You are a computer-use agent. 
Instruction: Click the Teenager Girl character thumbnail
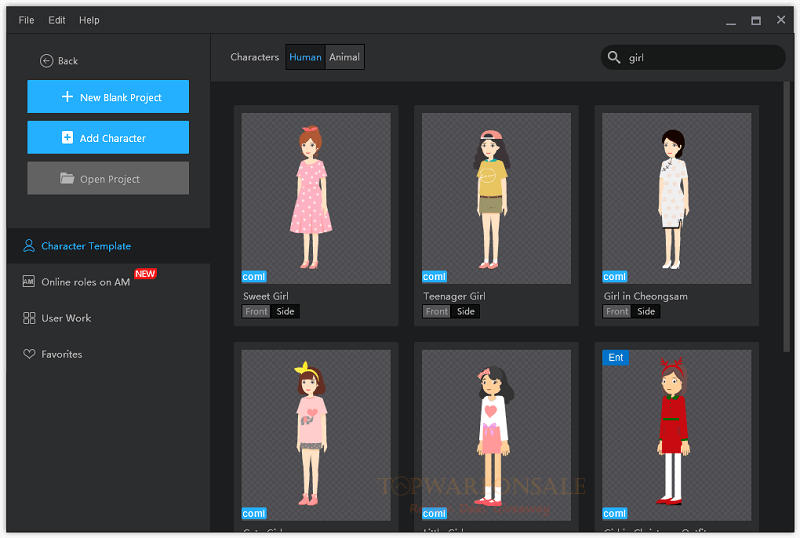(x=496, y=199)
